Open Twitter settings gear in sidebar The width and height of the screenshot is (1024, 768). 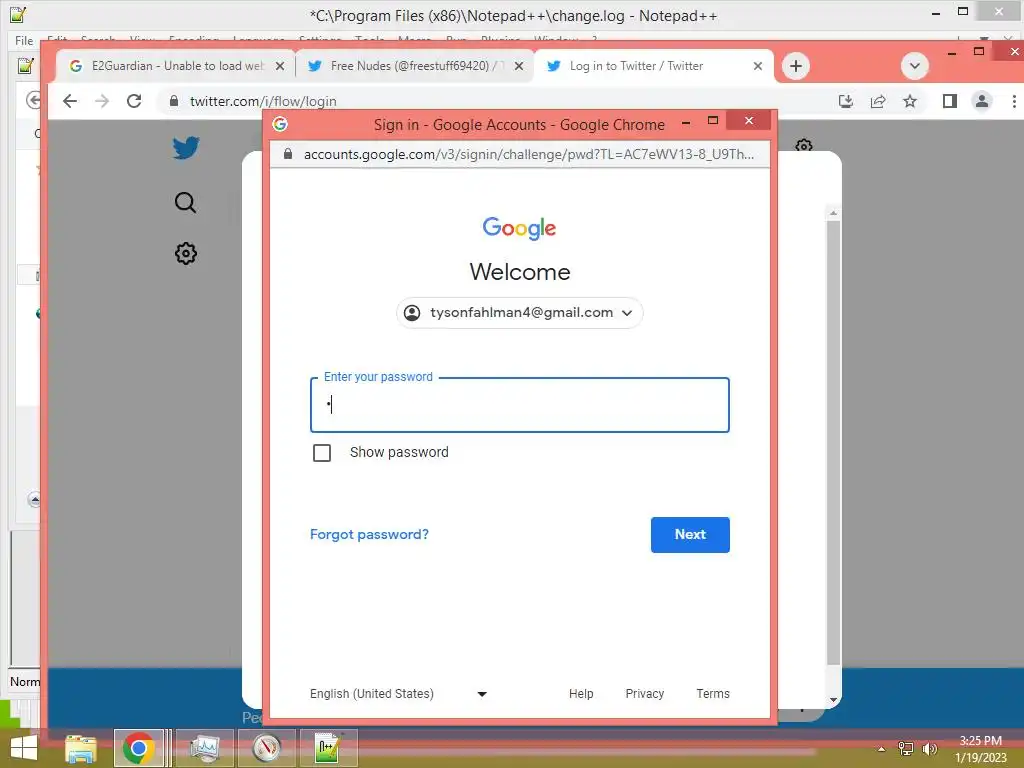click(x=185, y=253)
